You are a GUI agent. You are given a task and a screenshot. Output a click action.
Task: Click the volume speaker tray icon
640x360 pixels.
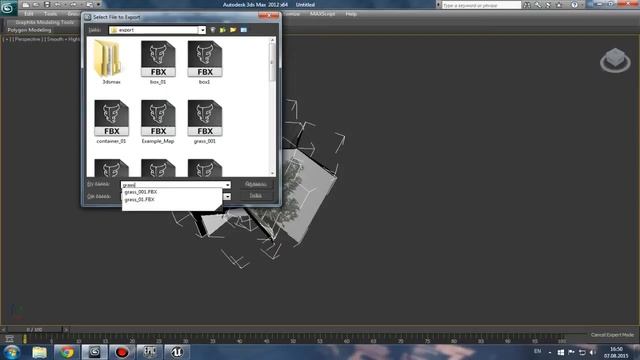click(593, 352)
